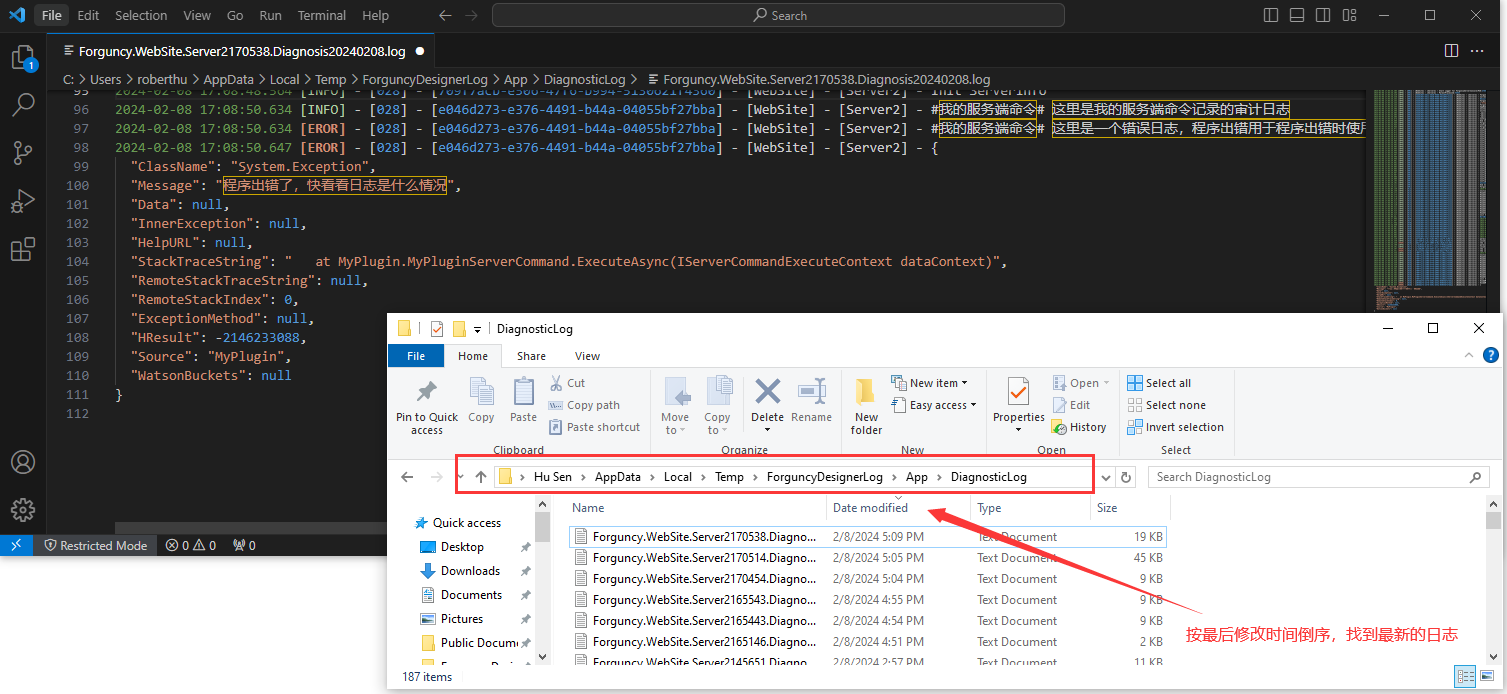Image resolution: width=1507 pixels, height=694 pixels.
Task: Open the File tab in File Explorer
Action: coord(416,356)
